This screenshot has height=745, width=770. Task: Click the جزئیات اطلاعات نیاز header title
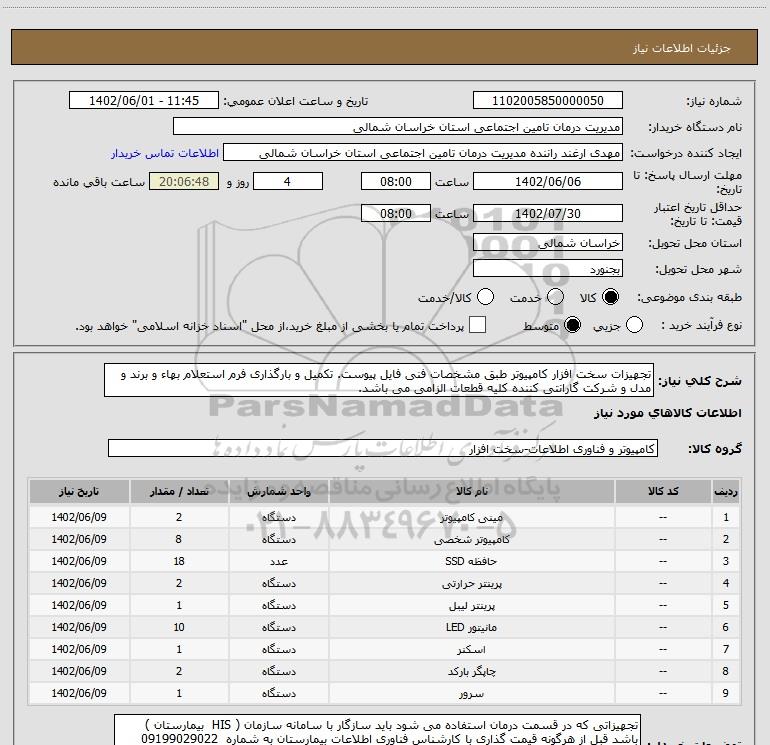tap(682, 48)
